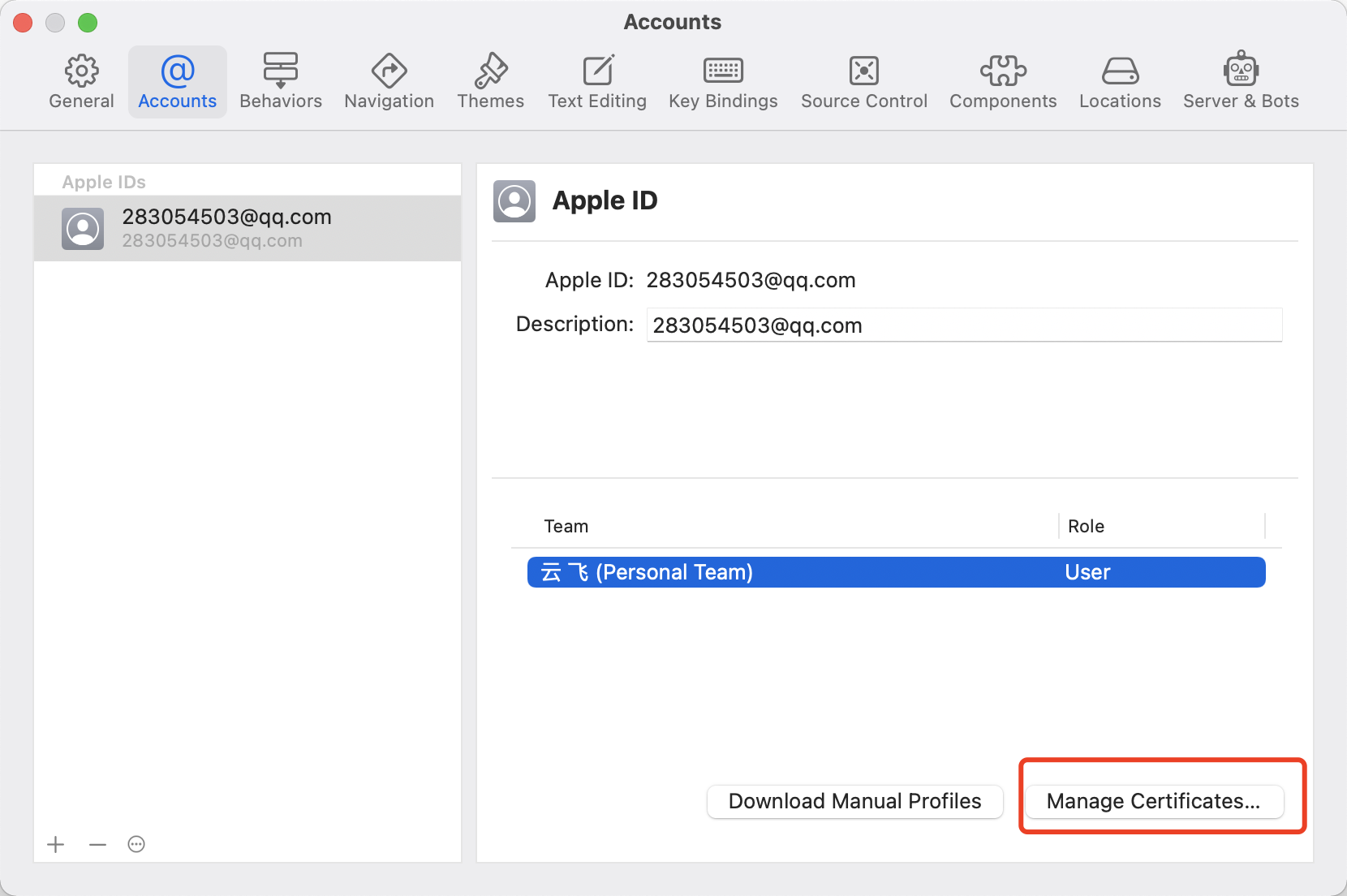The image size is (1347, 896).
Task: Open the Components puzzle piece icon
Action: [x=1003, y=71]
